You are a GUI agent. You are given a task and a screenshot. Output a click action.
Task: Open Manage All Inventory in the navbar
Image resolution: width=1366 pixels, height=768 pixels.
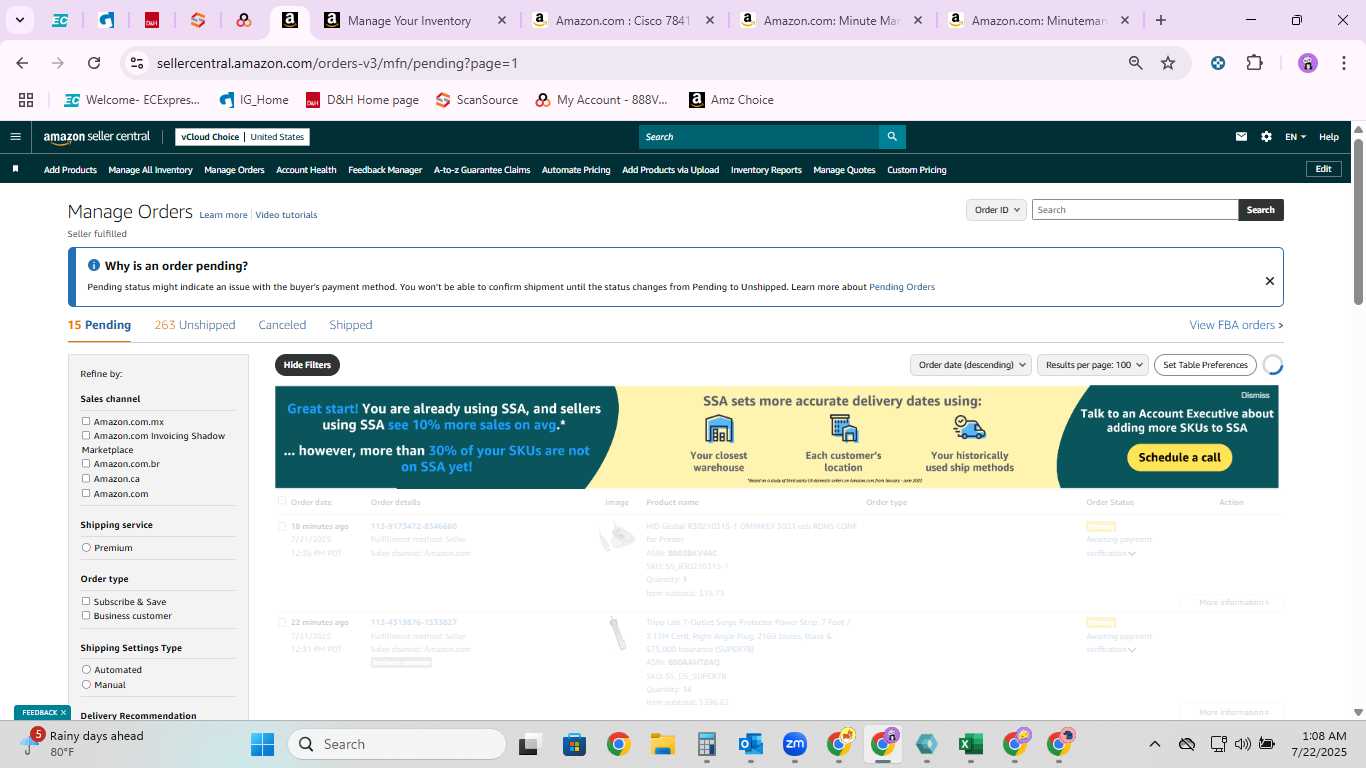pyautogui.click(x=150, y=170)
